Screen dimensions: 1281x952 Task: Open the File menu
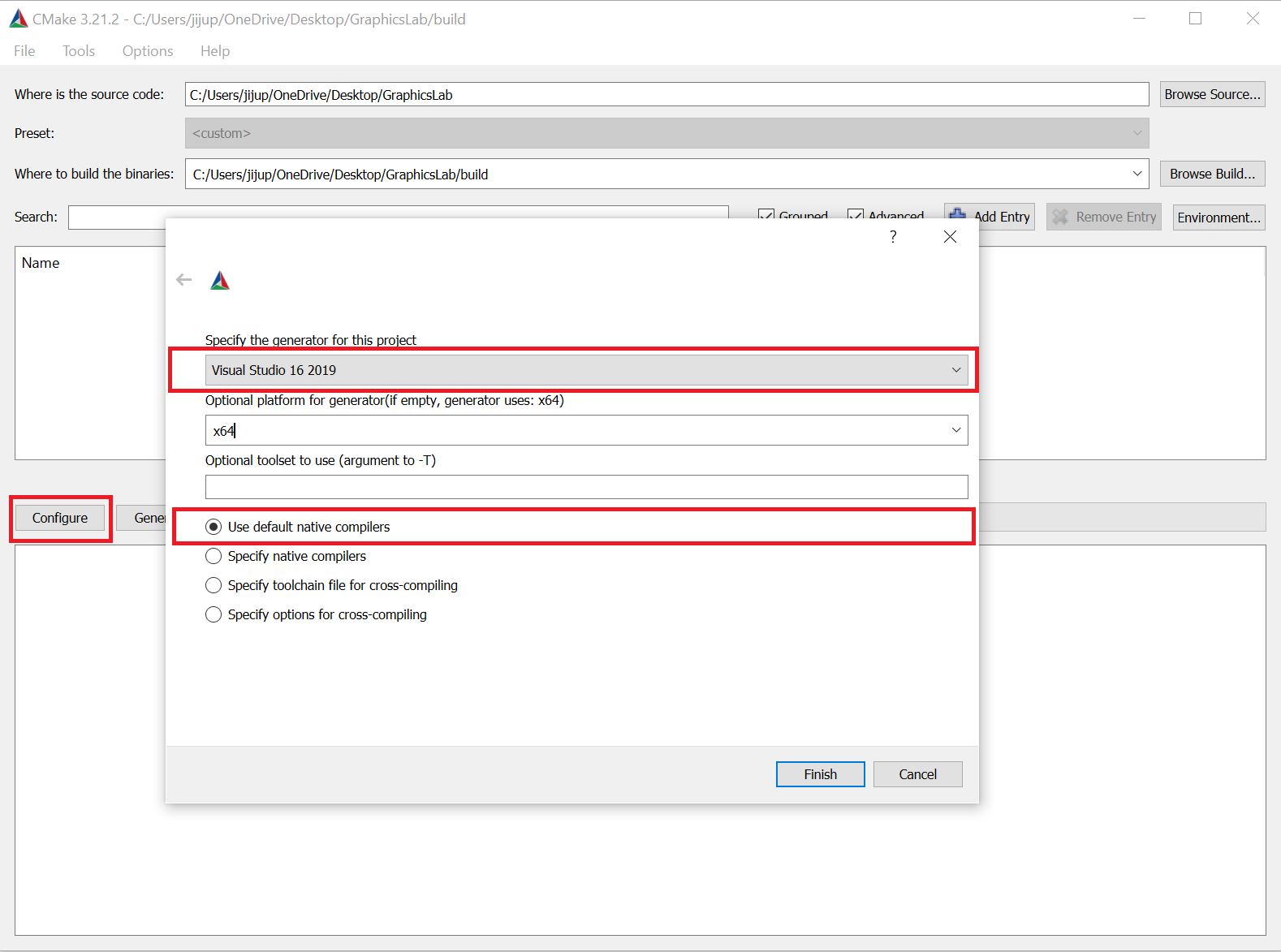coord(24,50)
